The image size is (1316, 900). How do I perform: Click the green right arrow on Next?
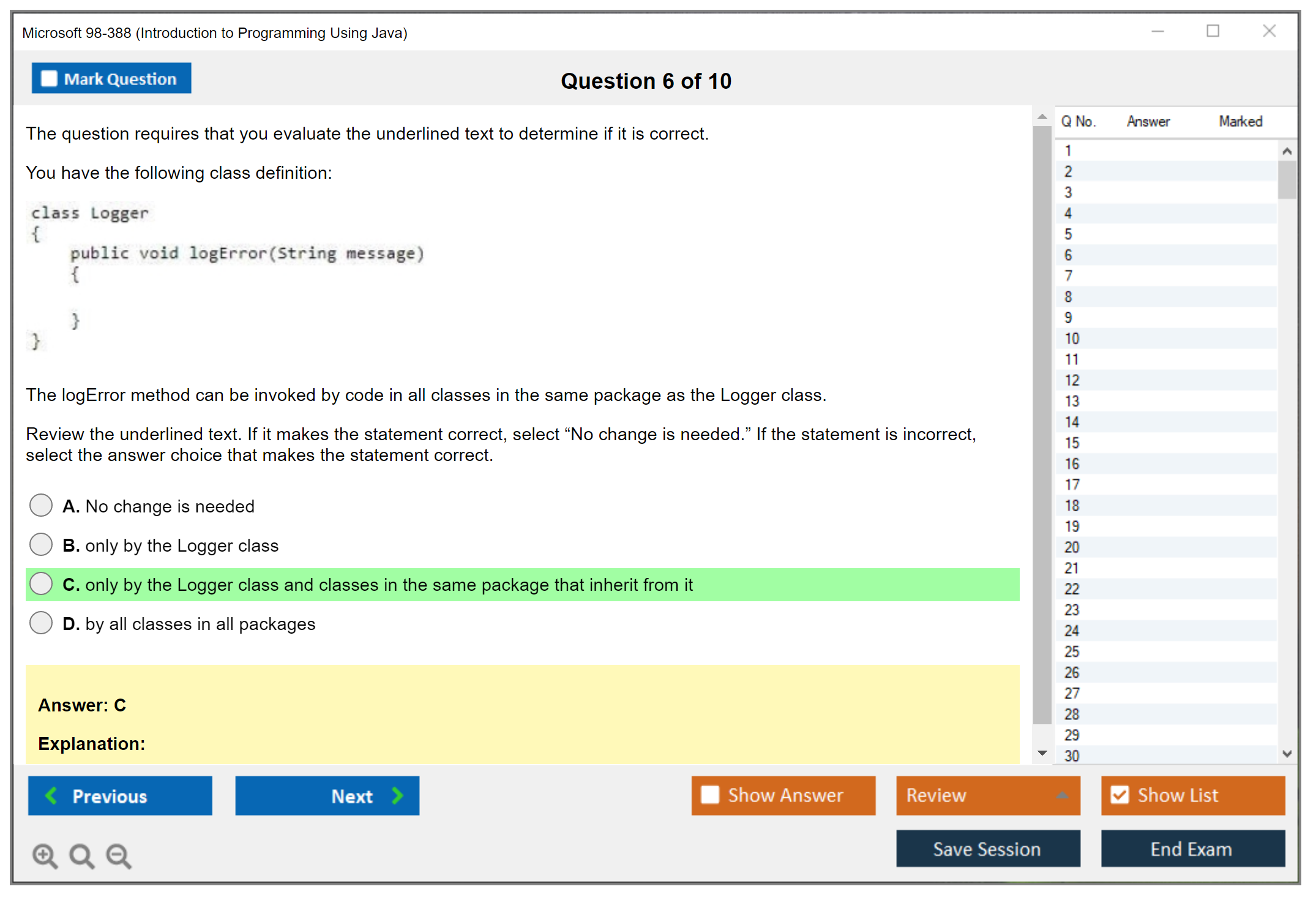(x=397, y=795)
